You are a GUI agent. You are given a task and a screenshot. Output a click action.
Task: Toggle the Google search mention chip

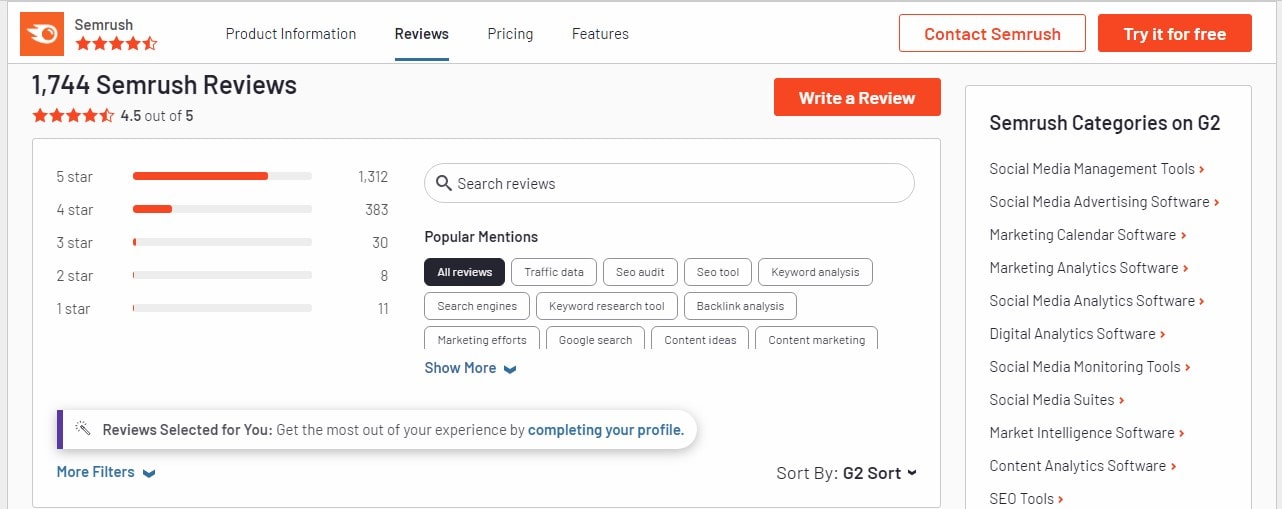pyautogui.click(x=595, y=338)
